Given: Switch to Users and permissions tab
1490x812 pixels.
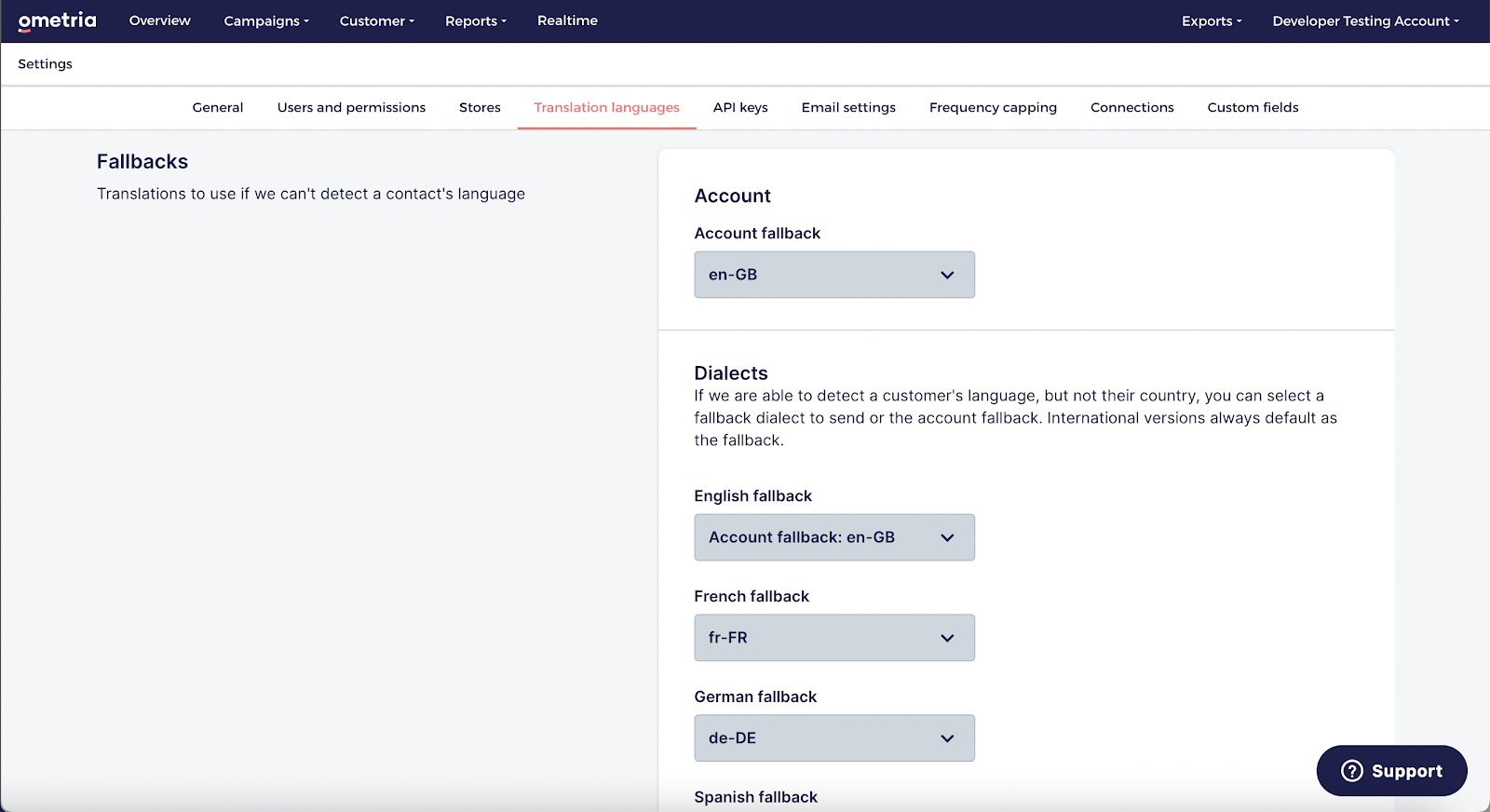Looking at the screenshot, I should pyautogui.click(x=351, y=108).
